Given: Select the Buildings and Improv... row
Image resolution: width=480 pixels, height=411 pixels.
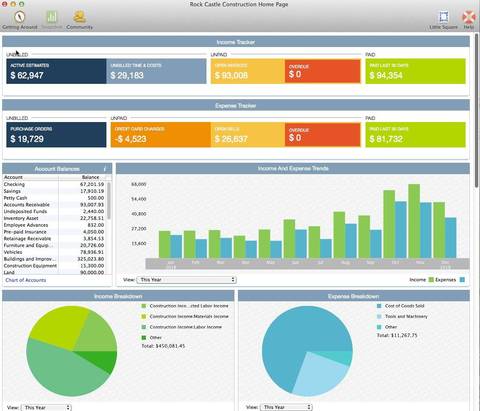Looking at the screenshot, I should point(54,259).
